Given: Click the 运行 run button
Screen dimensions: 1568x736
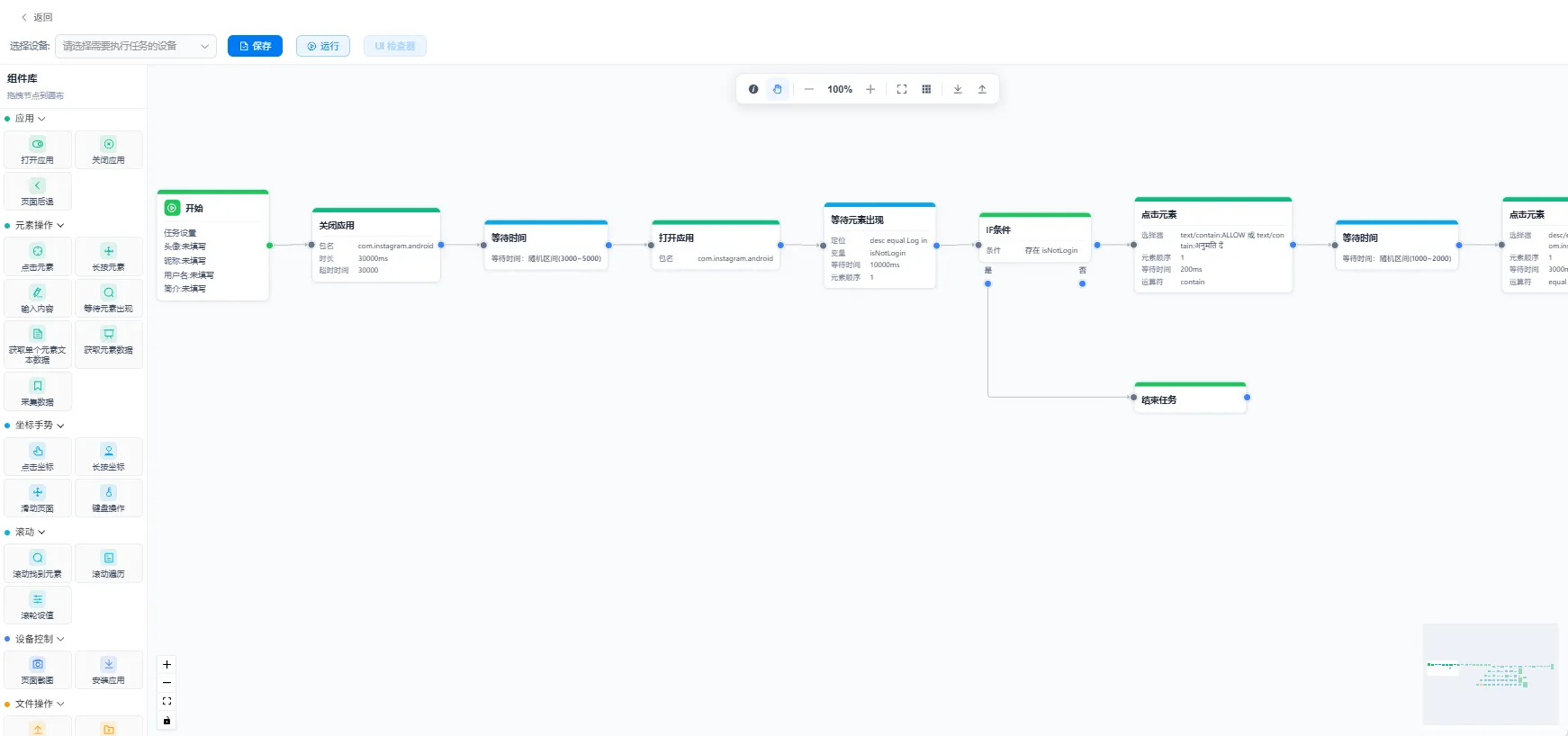Looking at the screenshot, I should click(323, 46).
